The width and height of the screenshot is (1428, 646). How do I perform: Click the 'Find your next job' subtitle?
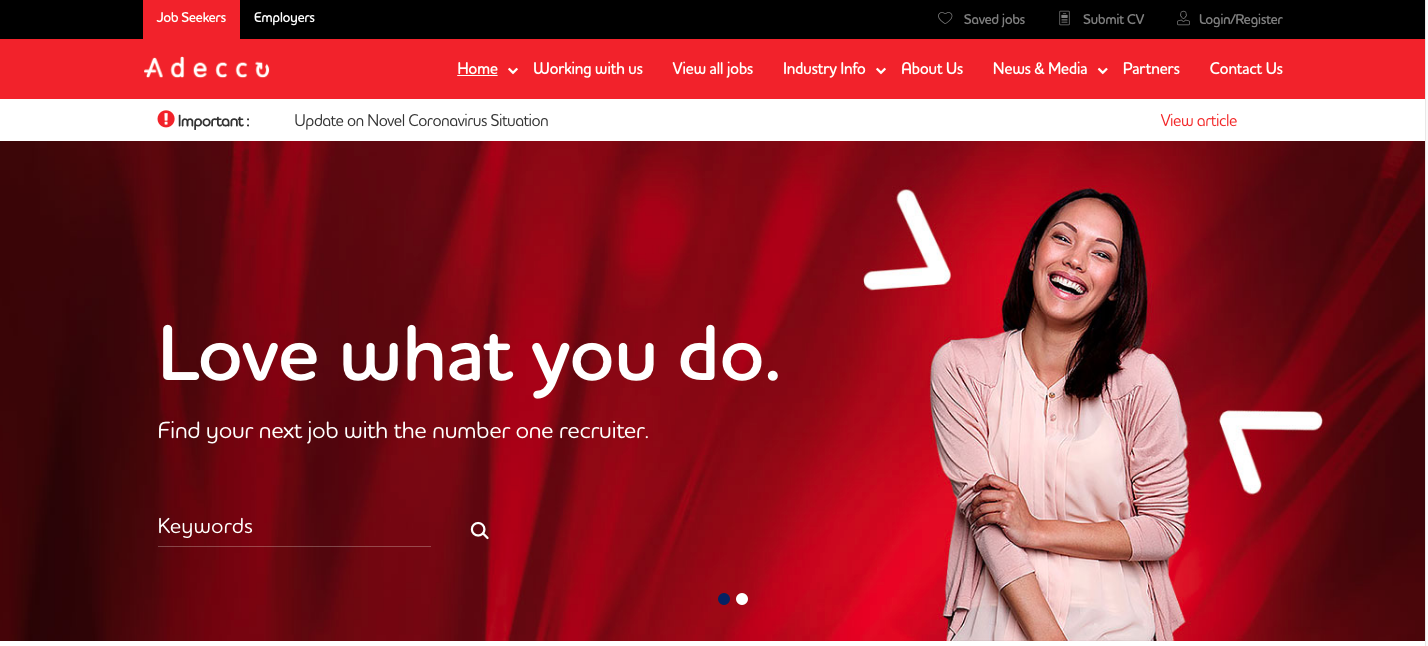coord(403,431)
